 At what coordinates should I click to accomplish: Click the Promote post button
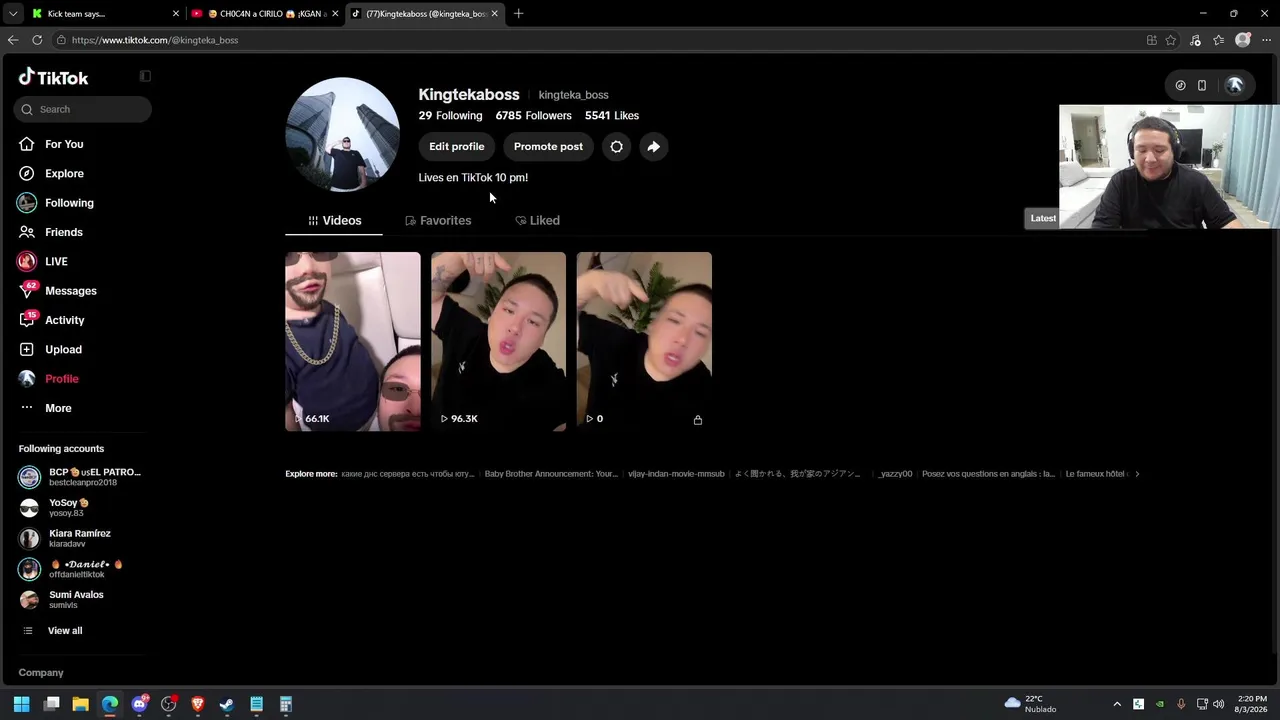click(548, 147)
